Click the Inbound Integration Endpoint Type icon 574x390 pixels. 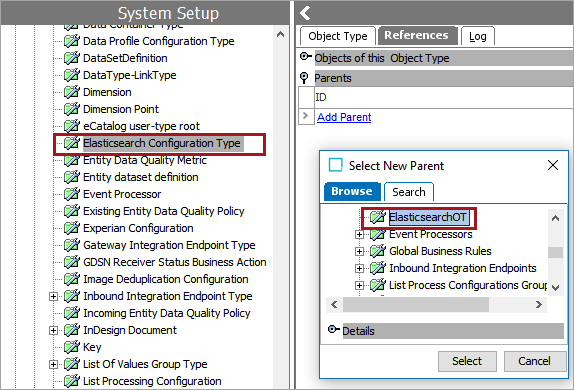71,296
